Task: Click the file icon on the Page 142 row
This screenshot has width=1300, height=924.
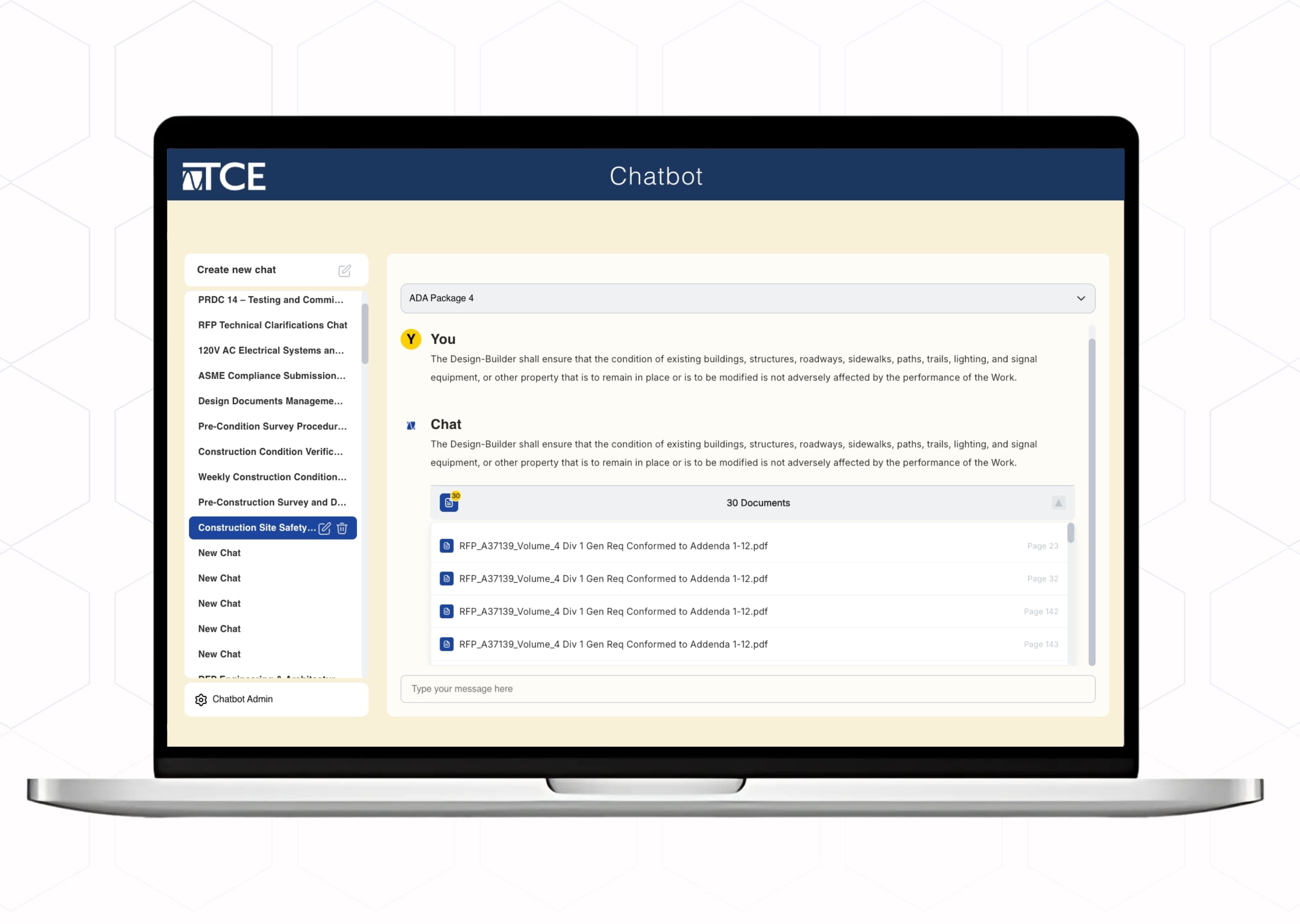Action: pyautogui.click(x=447, y=612)
